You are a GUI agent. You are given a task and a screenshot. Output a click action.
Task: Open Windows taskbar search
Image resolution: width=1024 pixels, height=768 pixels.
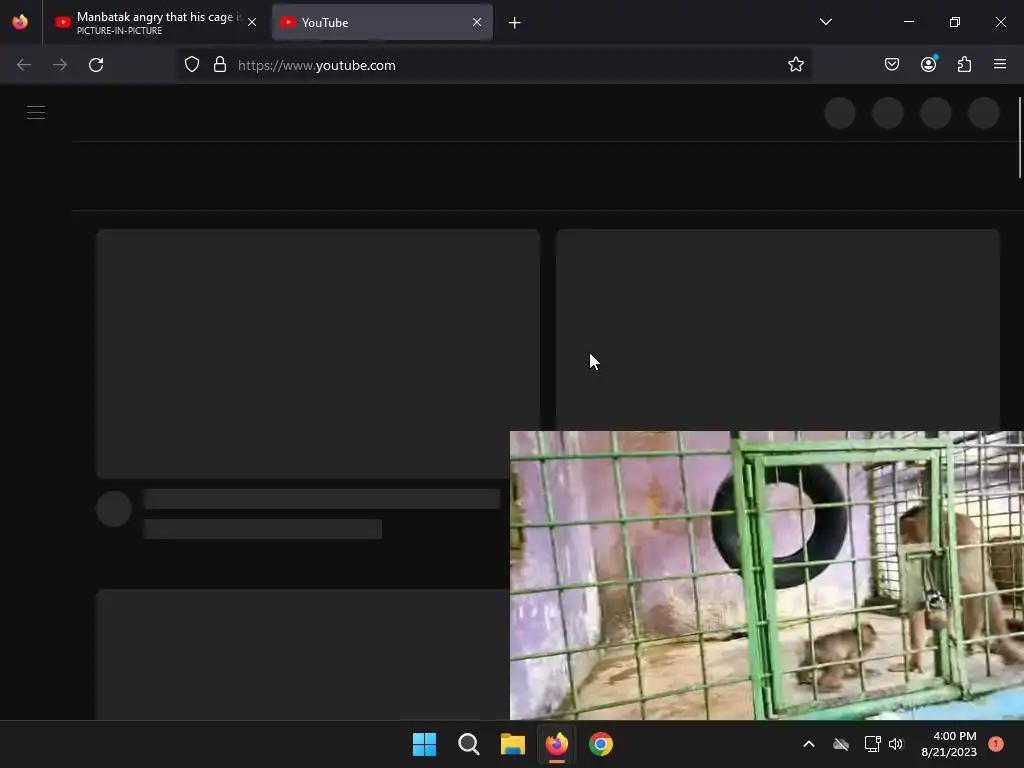[x=469, y=744]
